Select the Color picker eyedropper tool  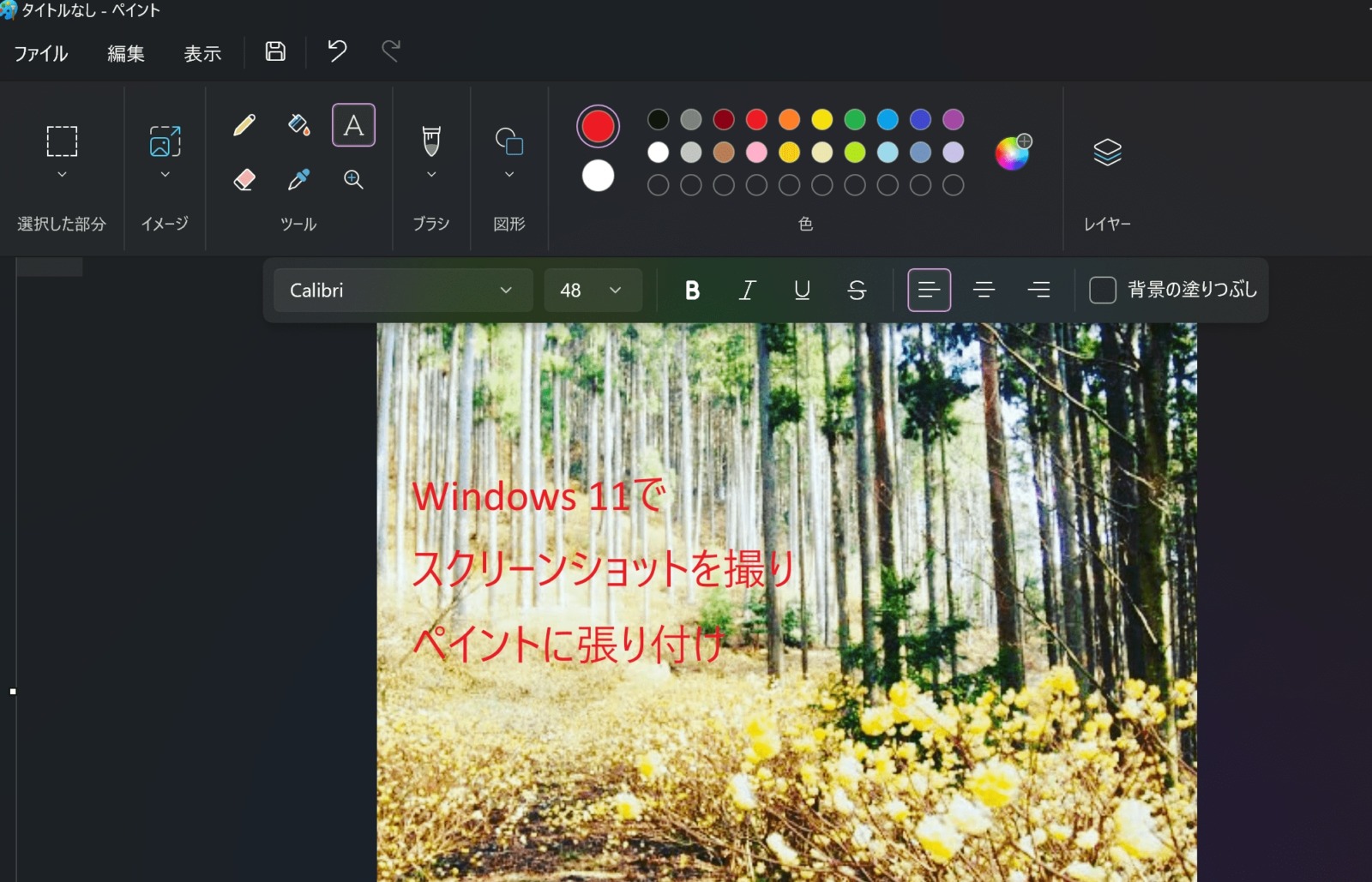tap(298, 179)
